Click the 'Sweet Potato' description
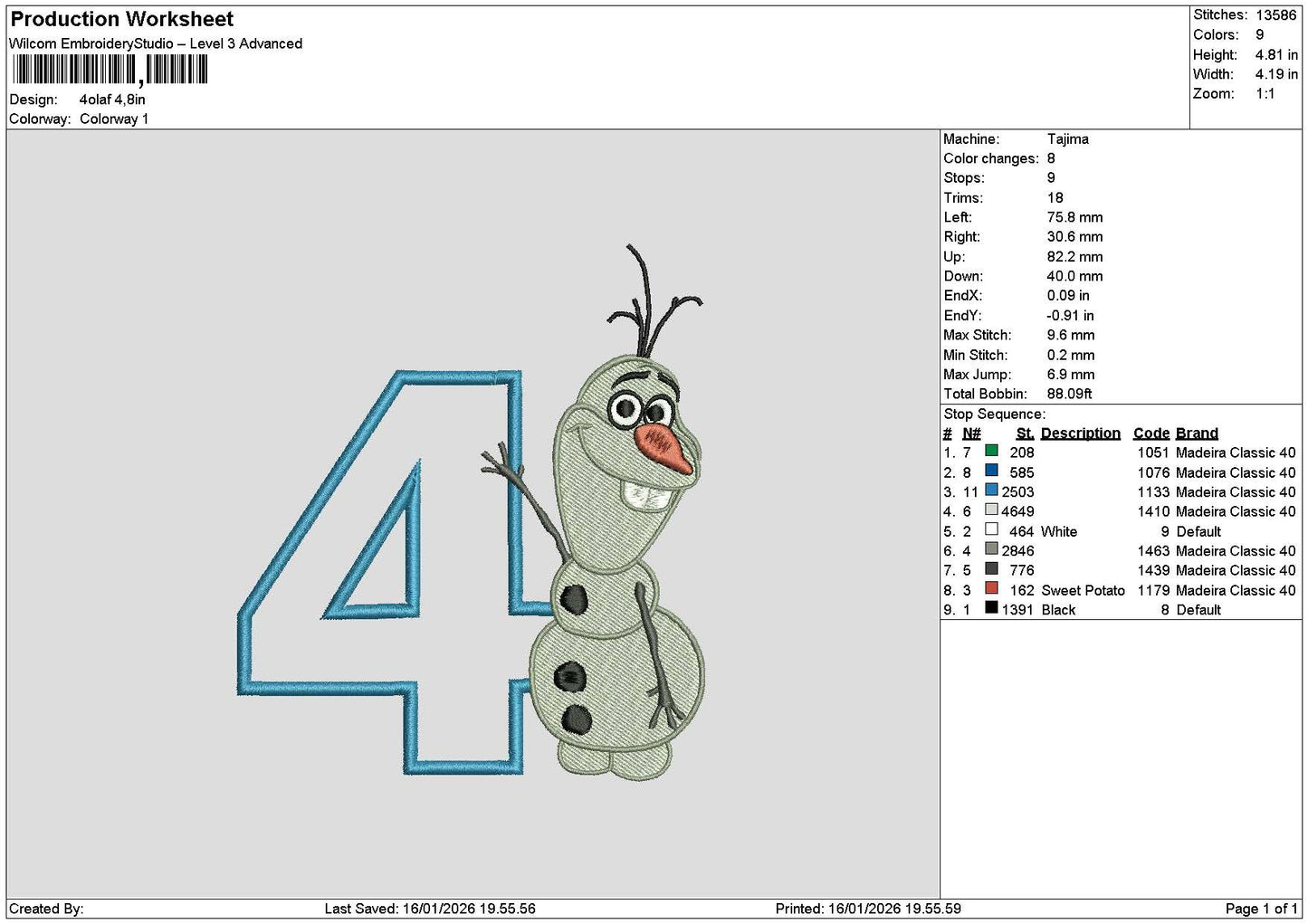1308x924 pixels. [x=1084, y=591]
